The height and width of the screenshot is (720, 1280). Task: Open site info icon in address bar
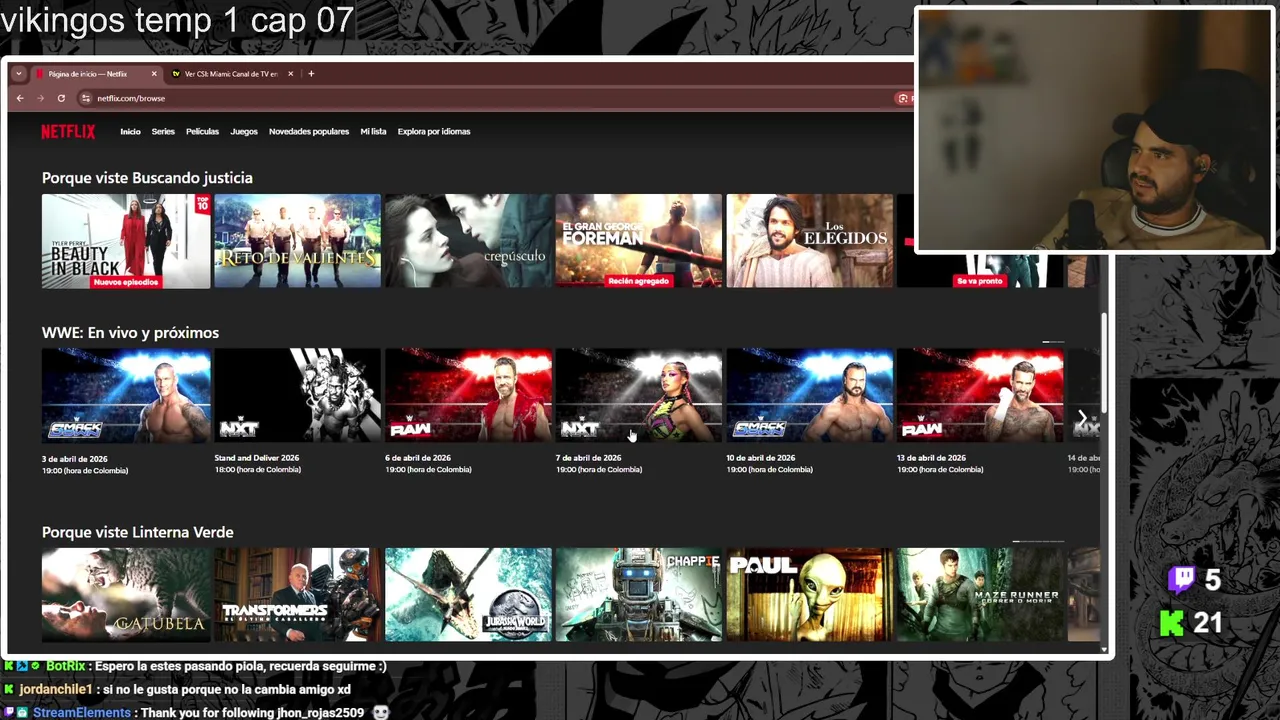click(86, 98)
